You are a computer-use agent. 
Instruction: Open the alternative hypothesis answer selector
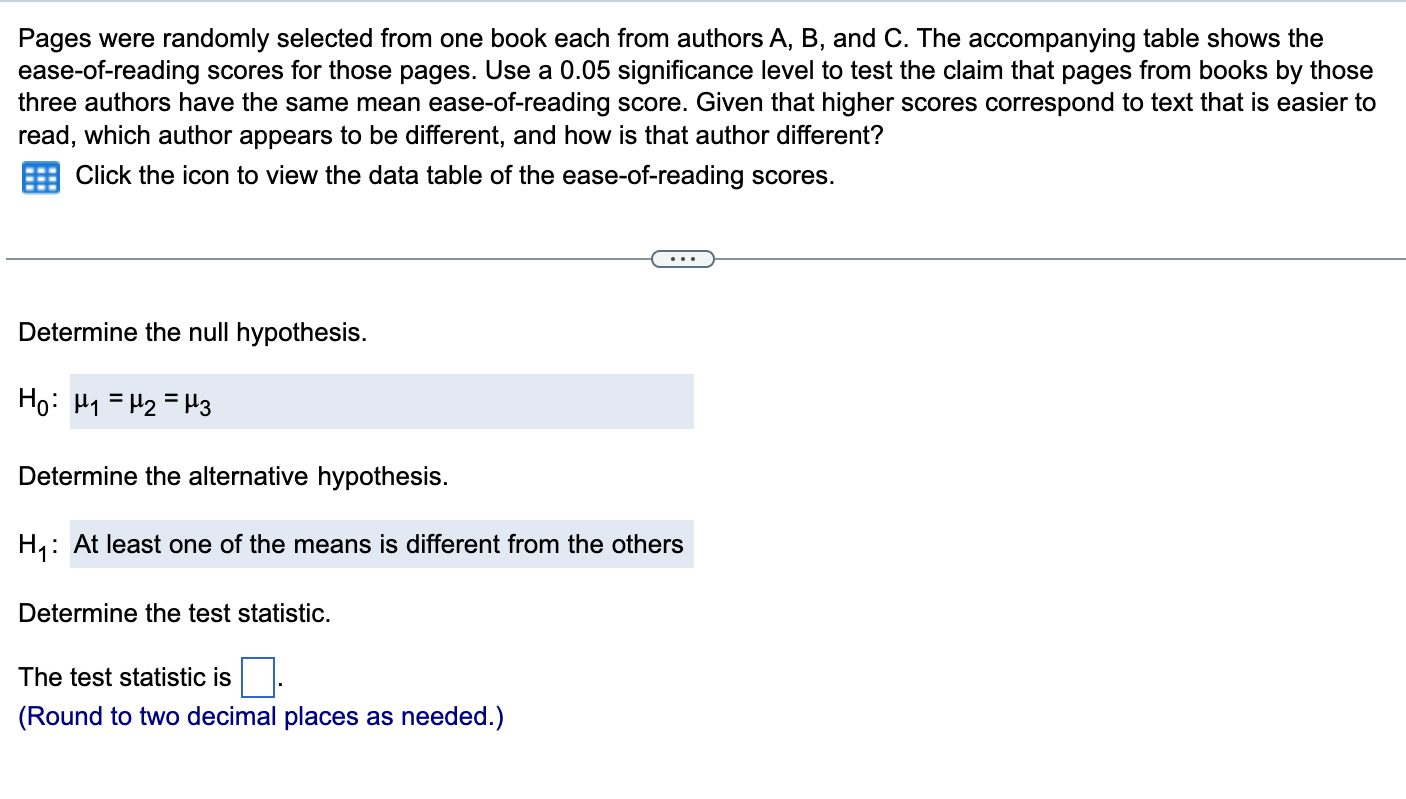(380, 544)
